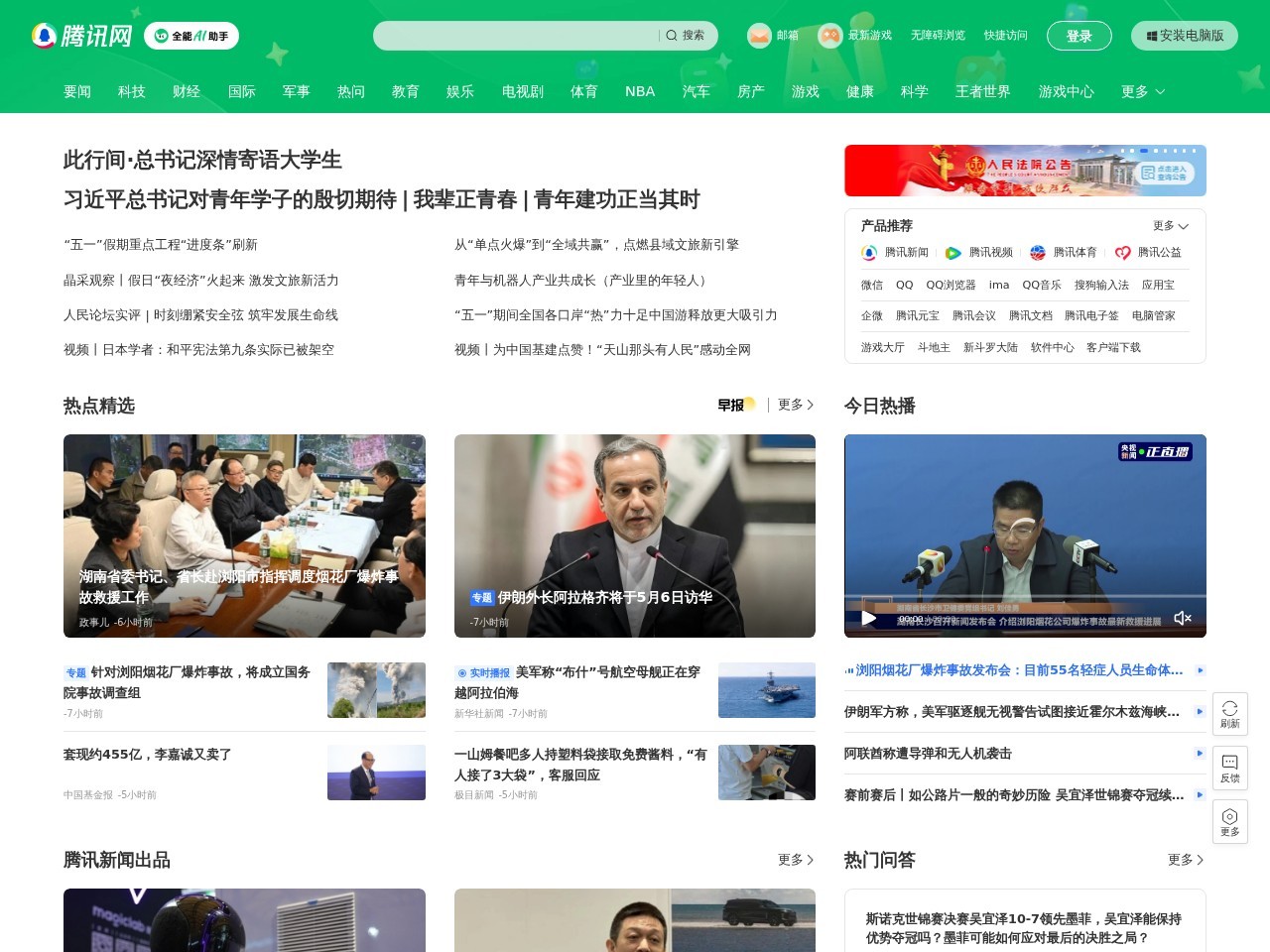The width and height of the screenshot is (1270, 952).
Task: Open question 斯诺克世锦赛决赛吴宜泽
Action: point(1024,928)
